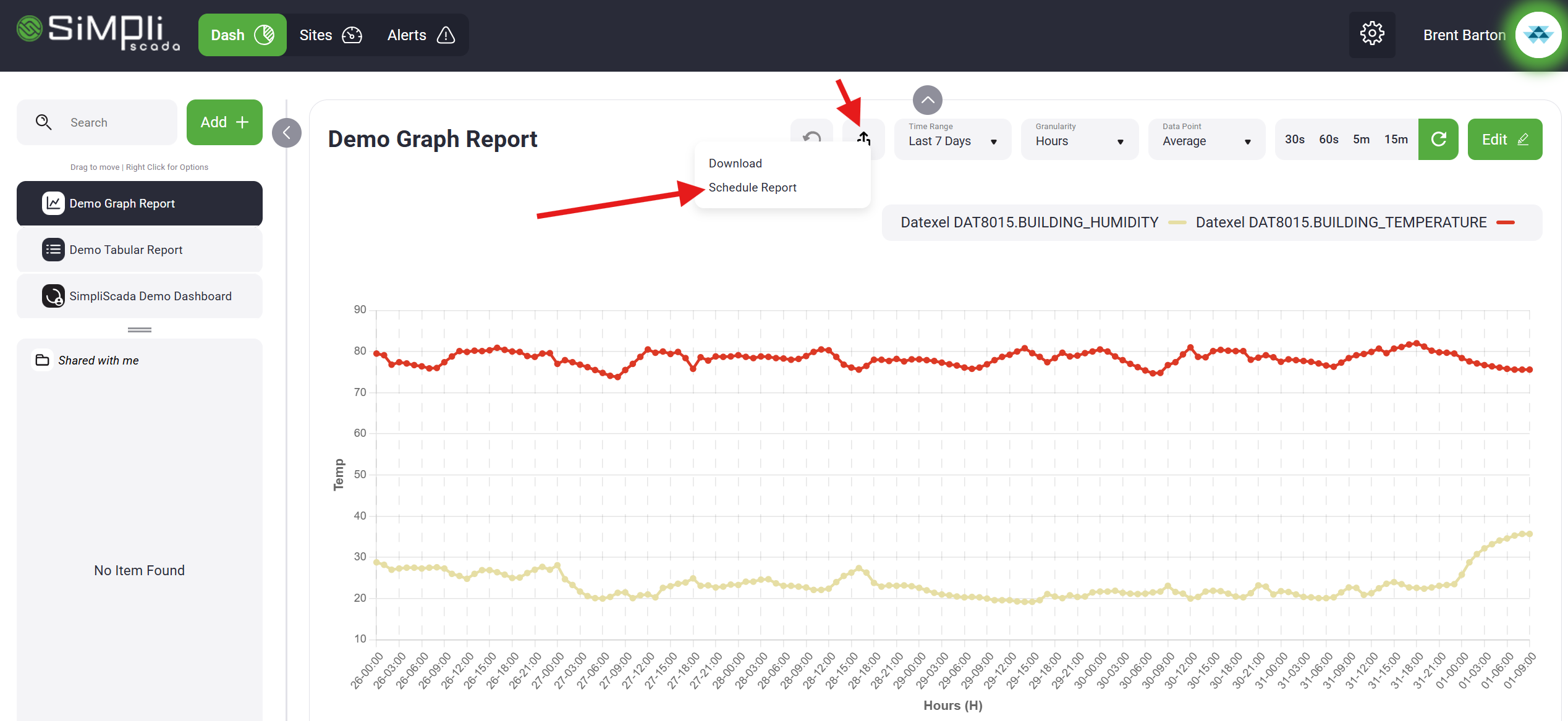Collapse toolbar using up chevron button

tap(927, 100)
